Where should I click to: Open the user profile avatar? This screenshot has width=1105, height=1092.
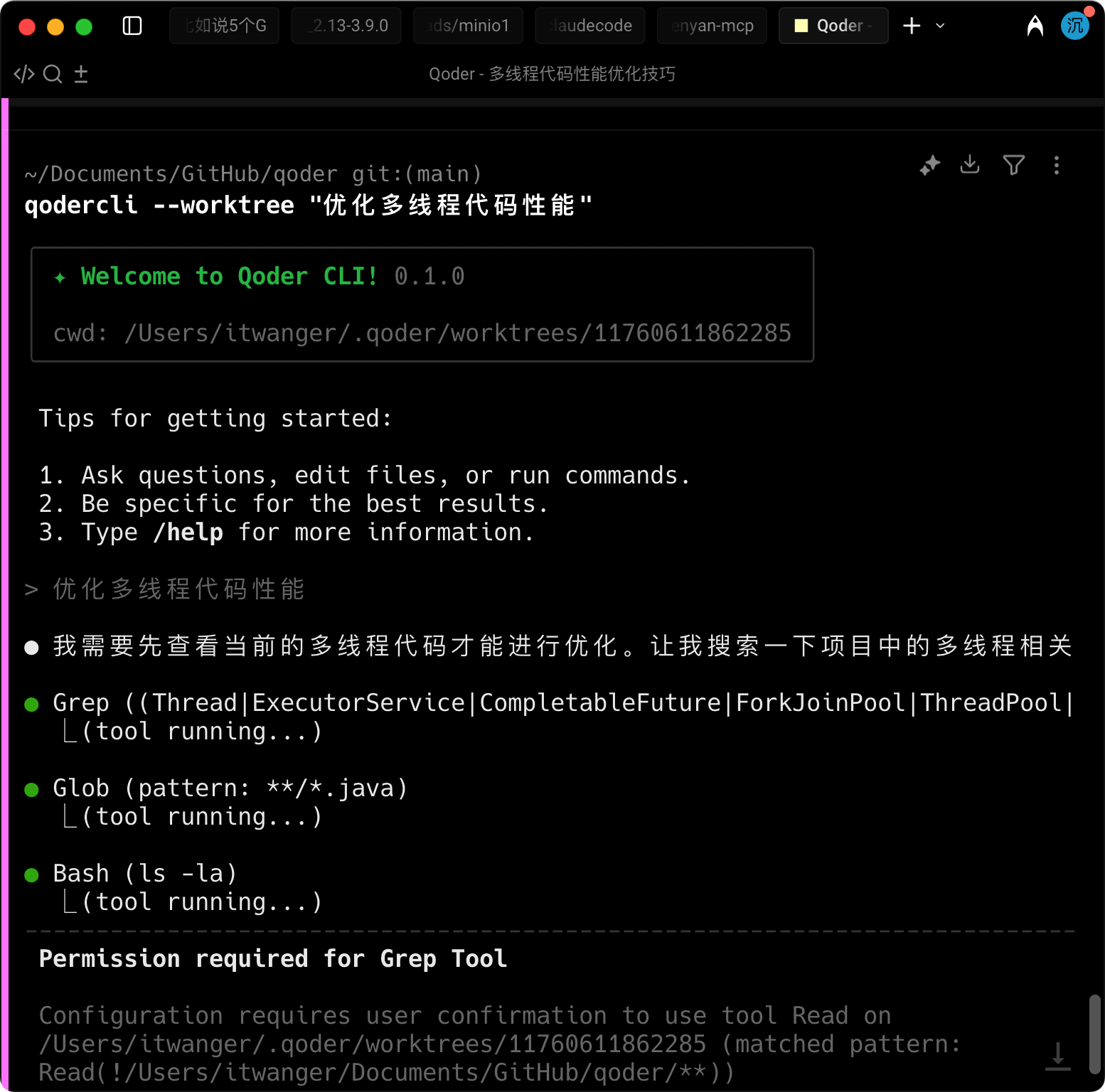pos(1074,26)
